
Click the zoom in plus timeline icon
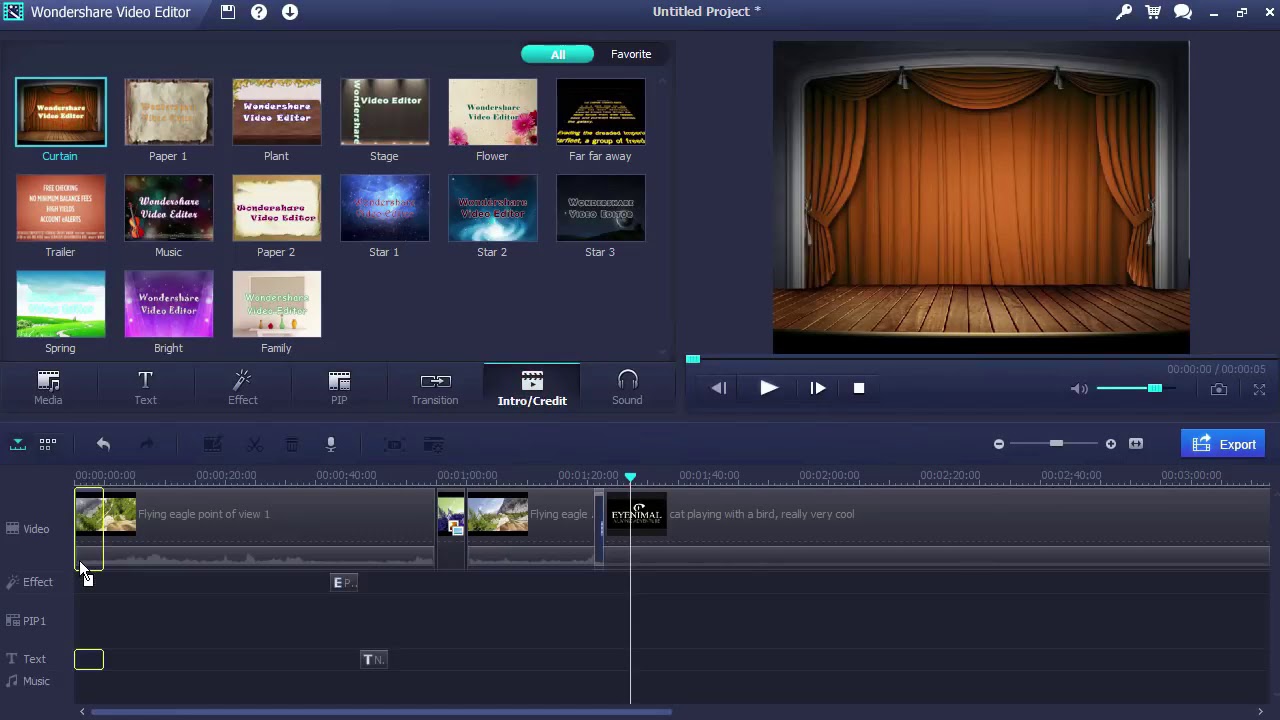1110,444
